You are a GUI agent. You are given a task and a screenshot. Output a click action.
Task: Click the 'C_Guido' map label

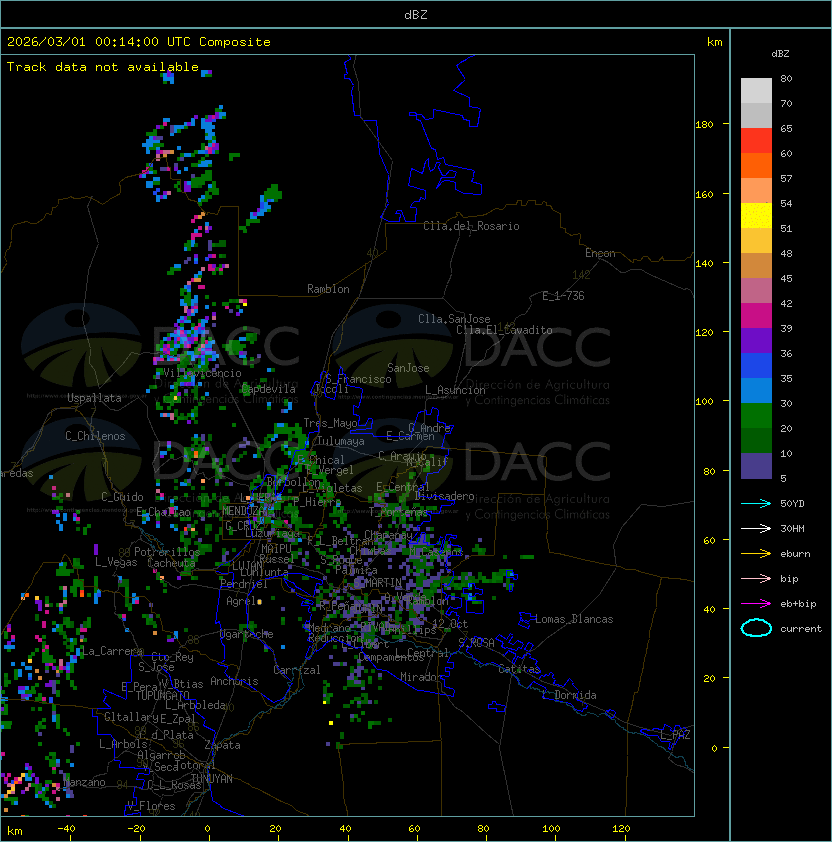pos(122,497)
